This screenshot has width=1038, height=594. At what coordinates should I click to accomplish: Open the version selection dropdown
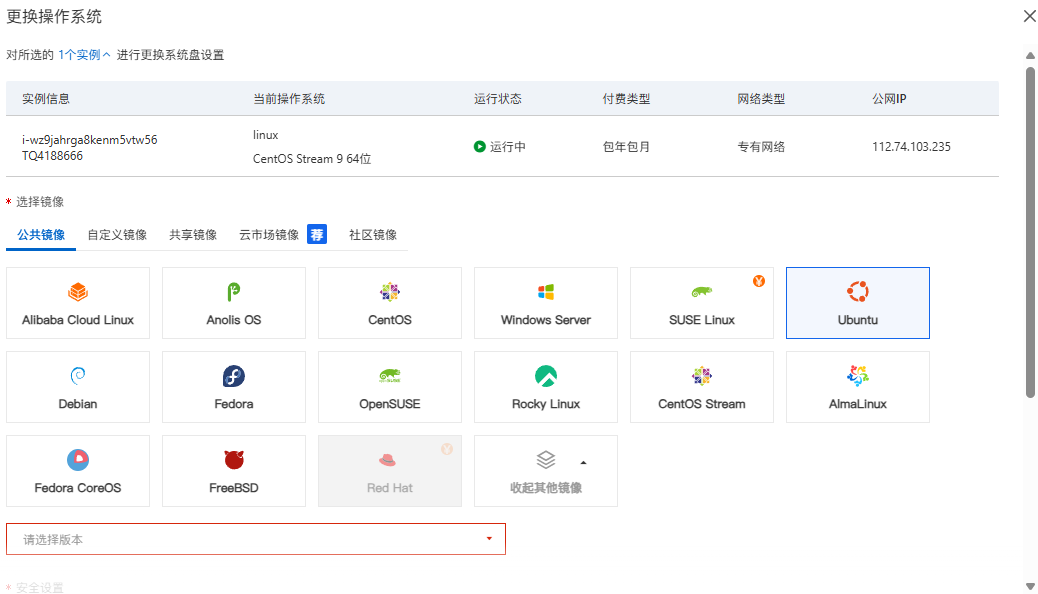[x=256, y=539]
